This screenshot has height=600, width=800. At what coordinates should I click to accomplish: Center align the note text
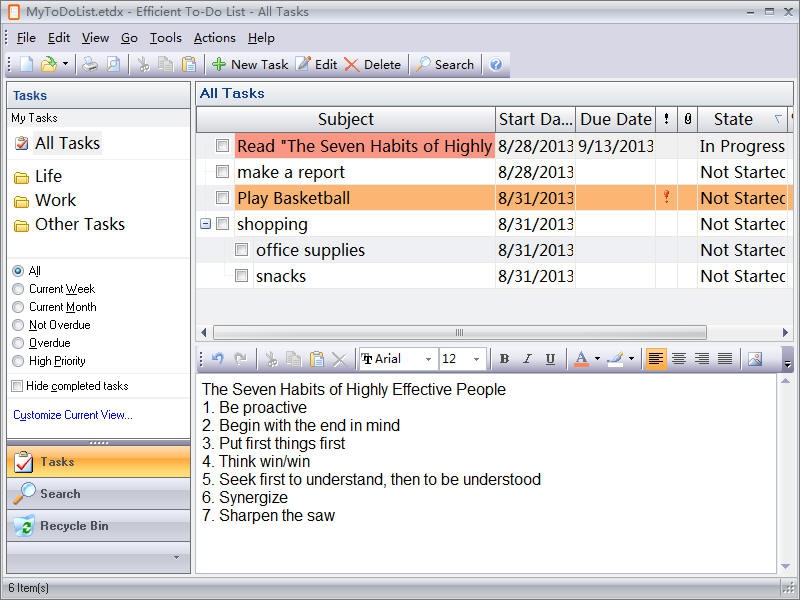point(679,359)
